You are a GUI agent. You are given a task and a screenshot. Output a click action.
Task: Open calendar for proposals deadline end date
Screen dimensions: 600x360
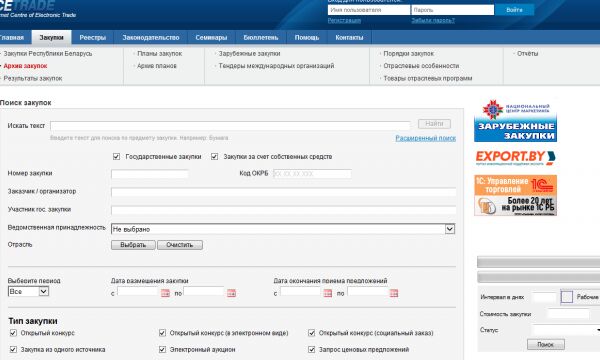click(x=394, y=293)
